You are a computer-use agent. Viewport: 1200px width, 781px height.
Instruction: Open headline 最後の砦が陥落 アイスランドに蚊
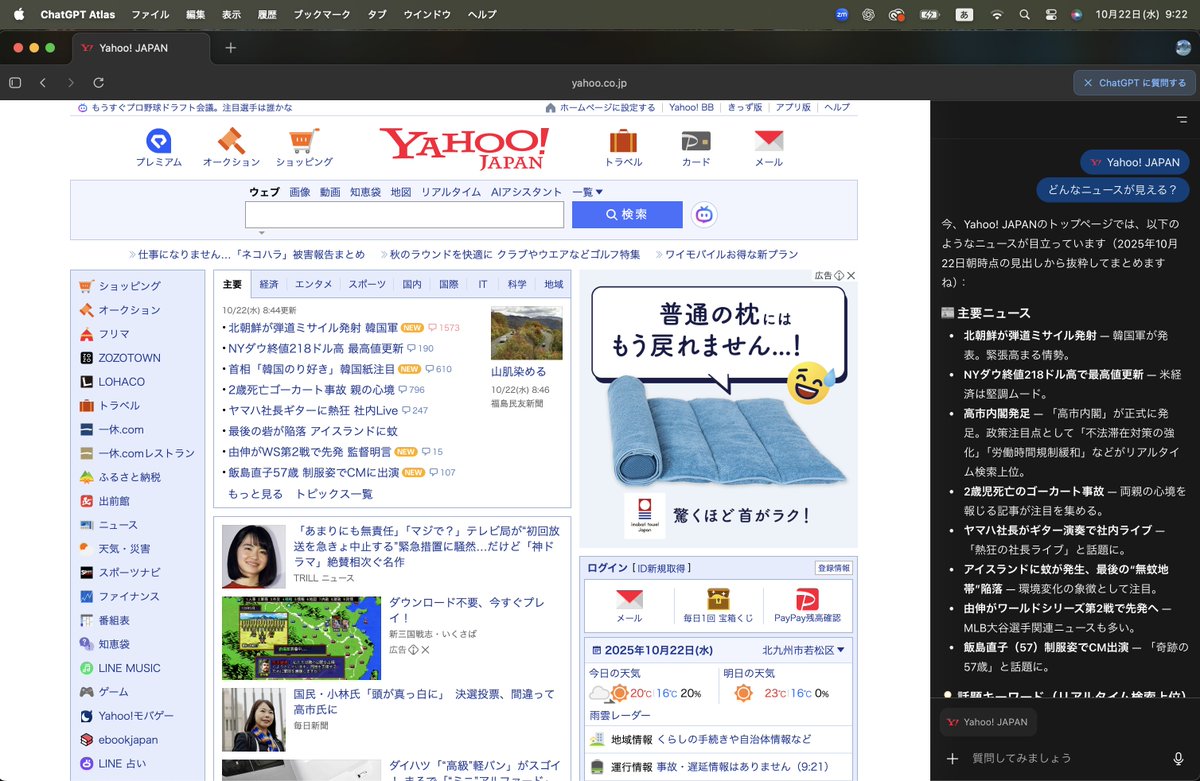pyautogui.click(x=312, y=431)
